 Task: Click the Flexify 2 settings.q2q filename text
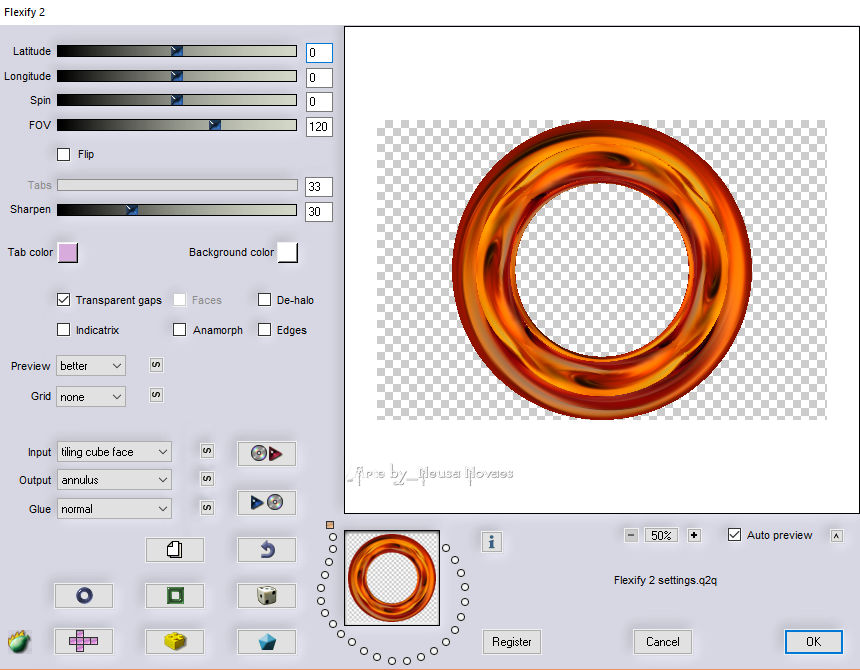click(x=665, y=580)
